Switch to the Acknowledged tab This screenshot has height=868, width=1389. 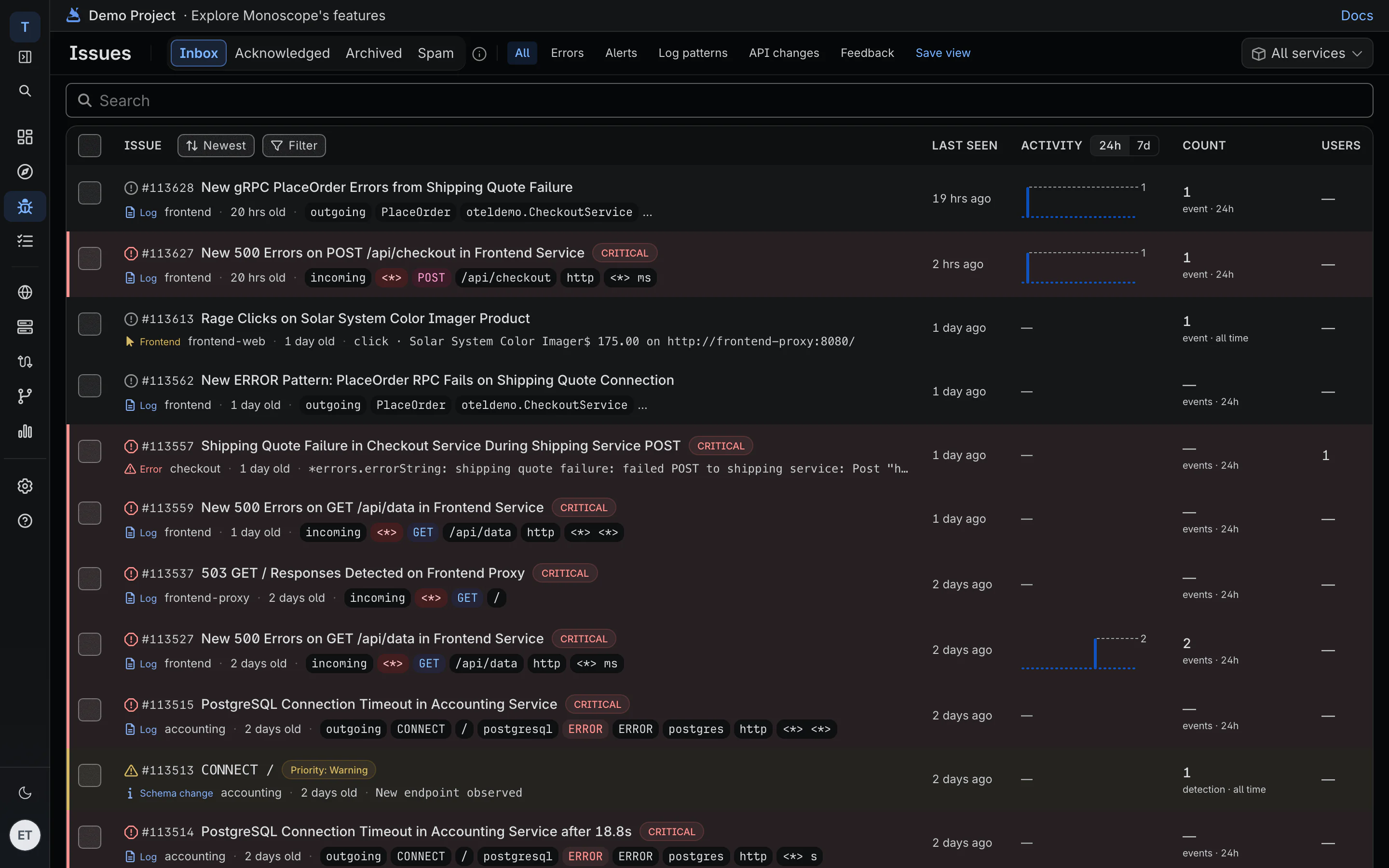(283, 53)
